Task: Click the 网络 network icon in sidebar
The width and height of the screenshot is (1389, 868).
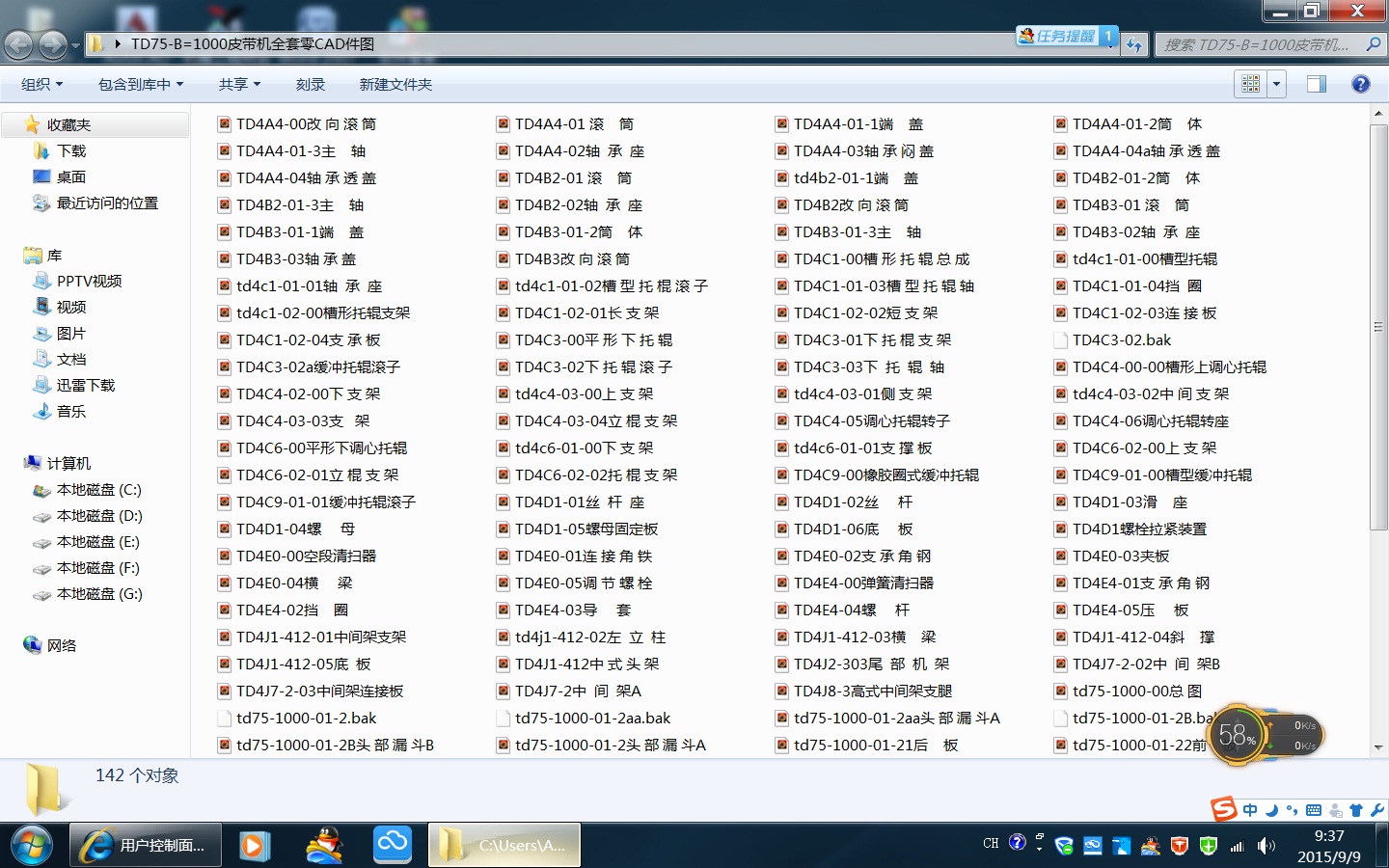Action: (32, 645)
